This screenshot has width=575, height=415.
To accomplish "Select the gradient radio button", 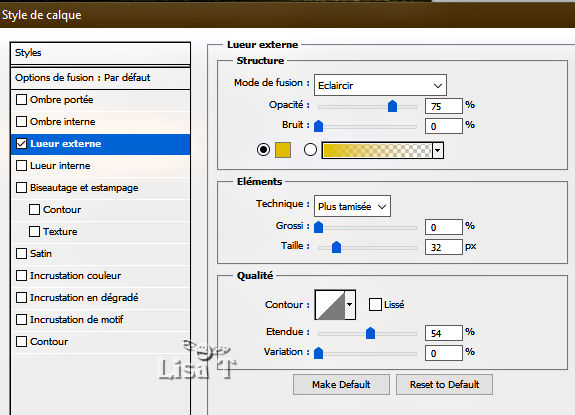I will pos(310,150).
